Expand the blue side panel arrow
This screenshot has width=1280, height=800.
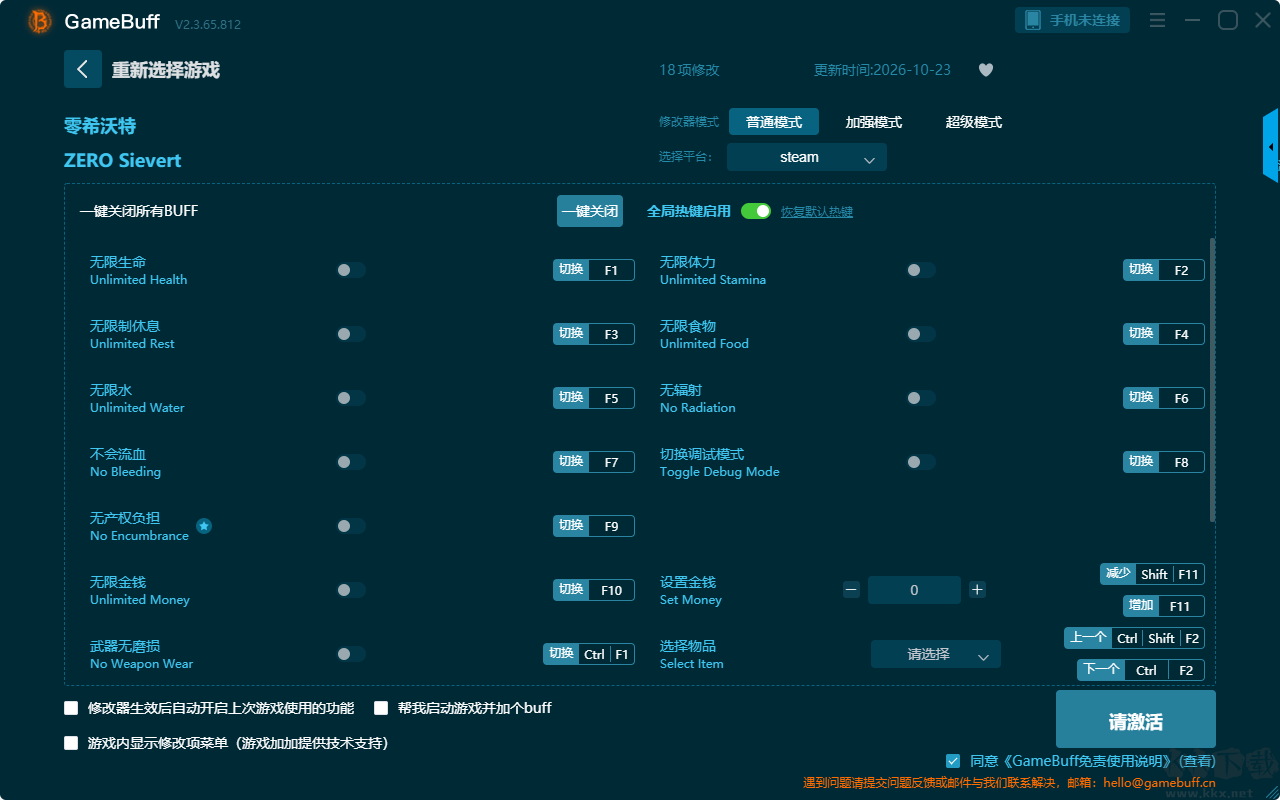(1271, 146)
